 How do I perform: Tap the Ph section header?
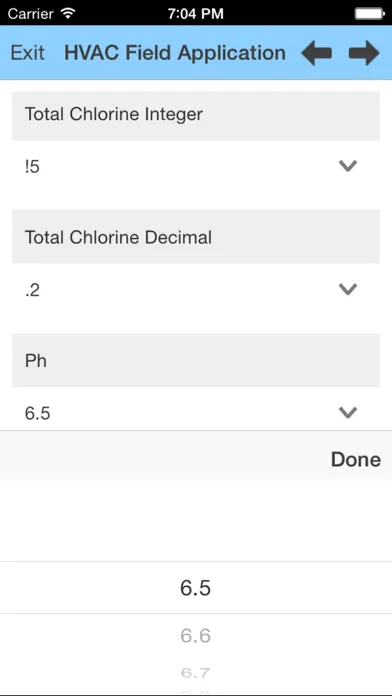[196, 360]
